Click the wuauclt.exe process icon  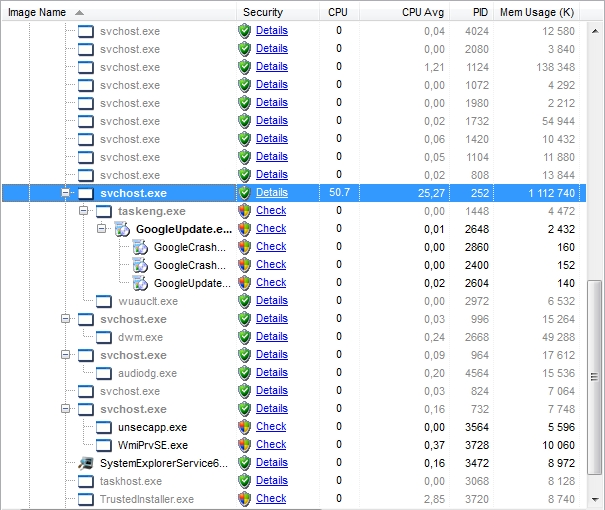pyautogui.click(x=104, y=301)
